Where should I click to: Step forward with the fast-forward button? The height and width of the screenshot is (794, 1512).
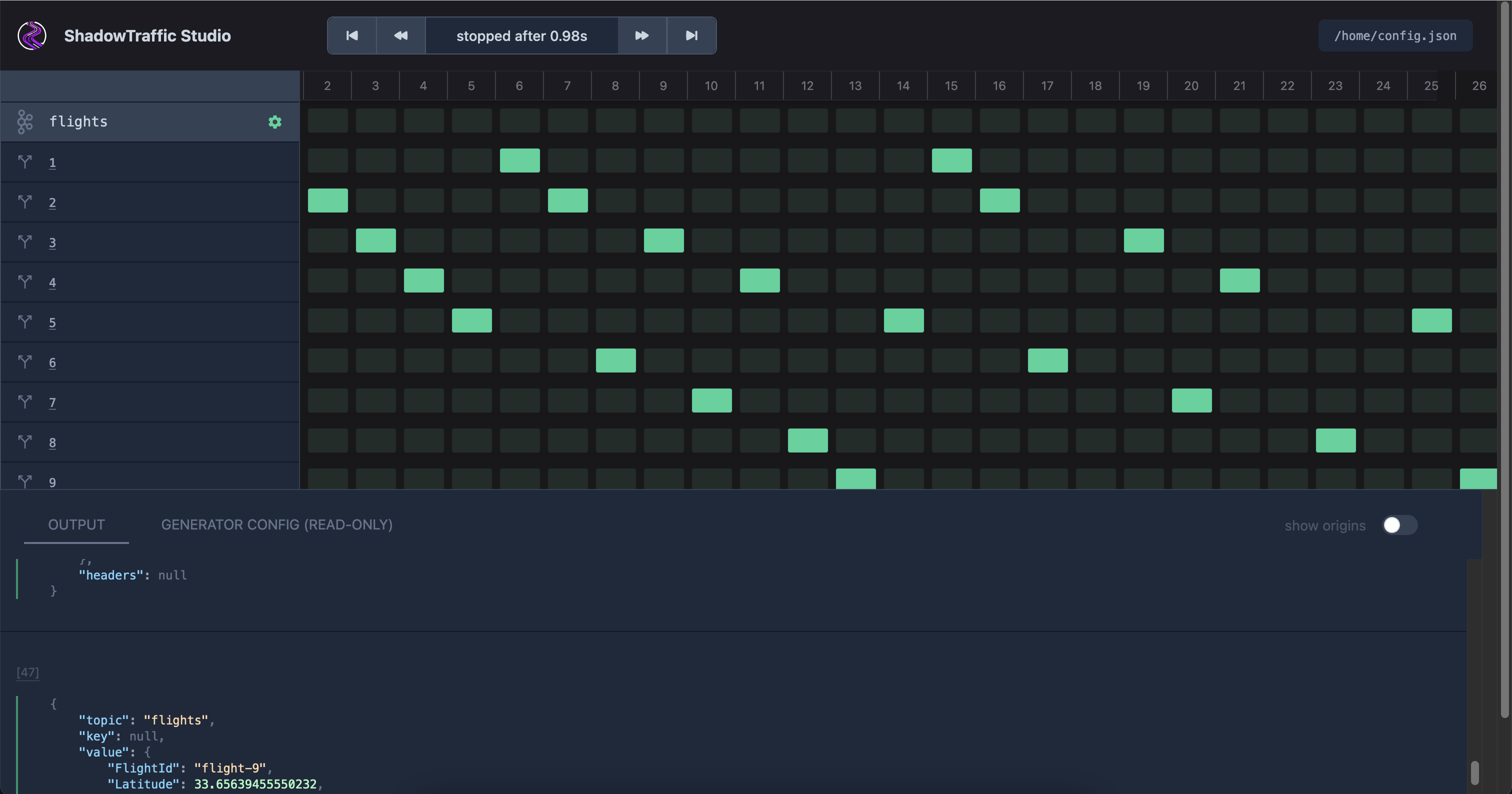642,36
